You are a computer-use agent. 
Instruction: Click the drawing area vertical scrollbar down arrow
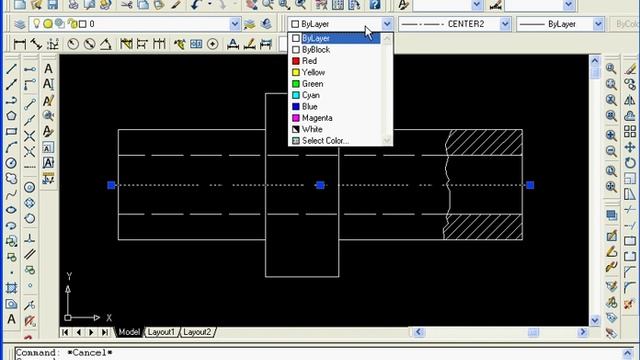[x=595, y=320]
